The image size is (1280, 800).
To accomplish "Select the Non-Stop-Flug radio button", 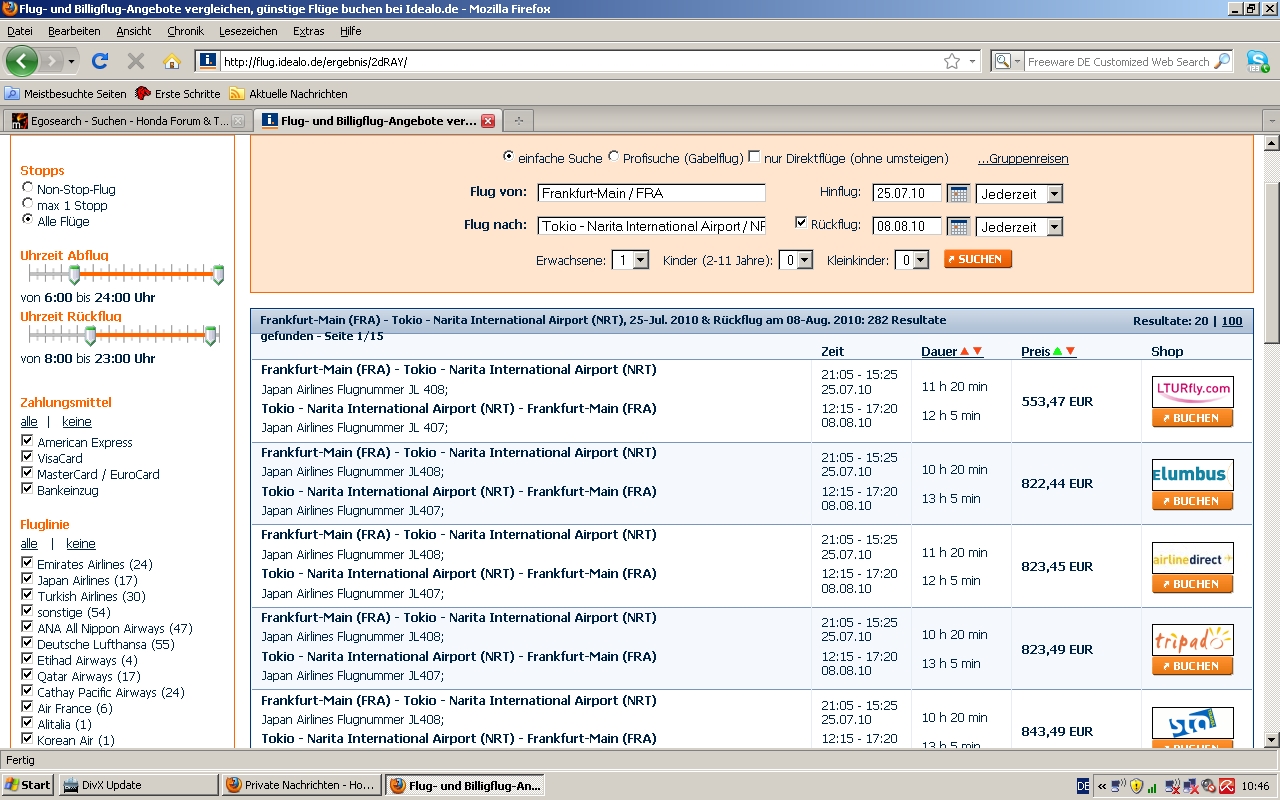I will (27, 188).
